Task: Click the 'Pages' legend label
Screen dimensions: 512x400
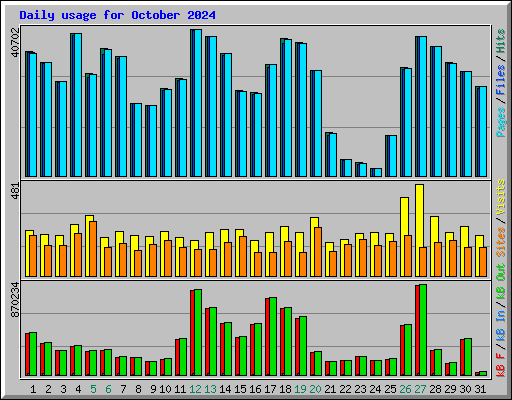Action: (501, 122)
